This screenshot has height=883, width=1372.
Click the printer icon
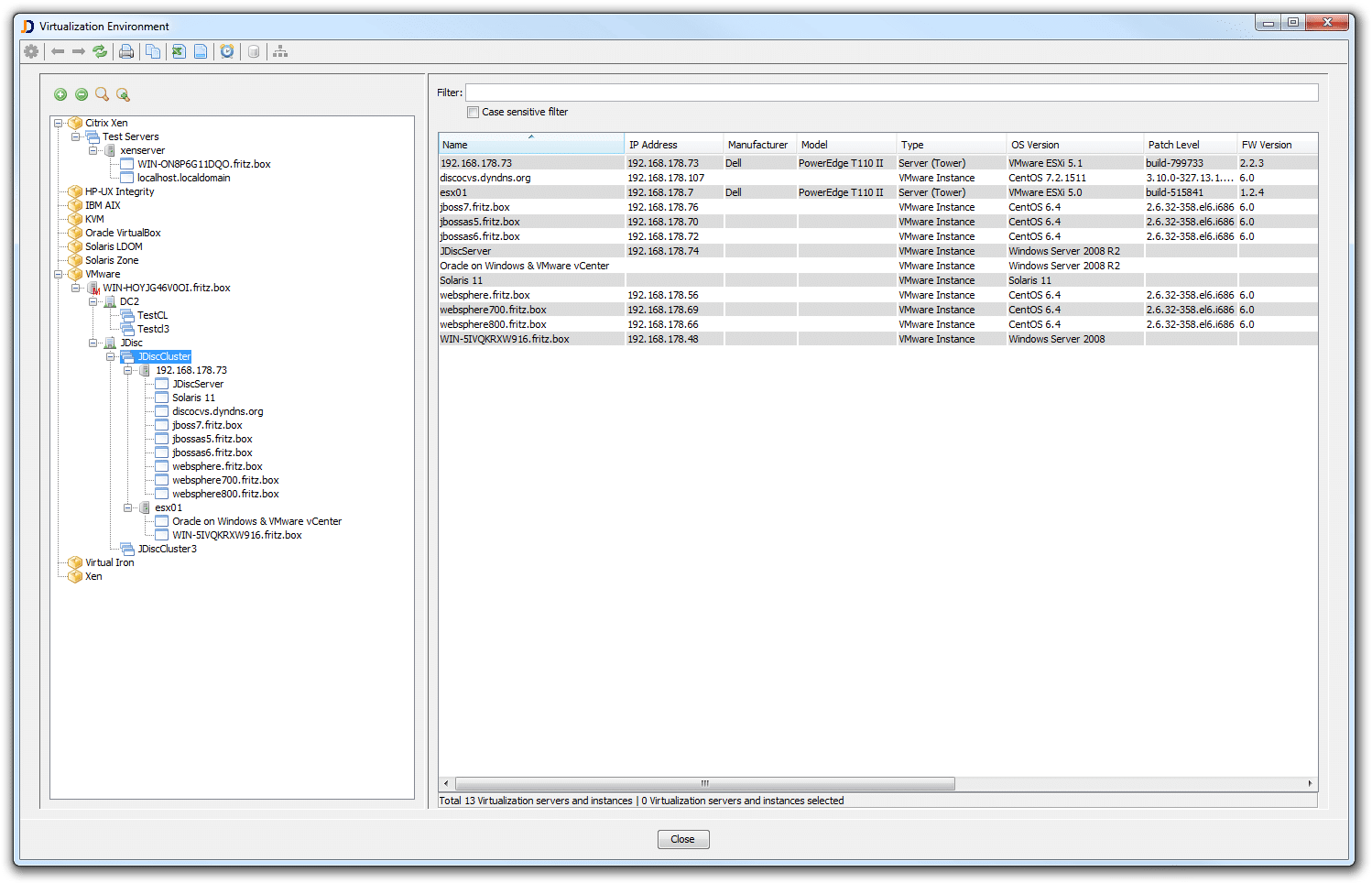pyautogui.click(x=126, y=51)
